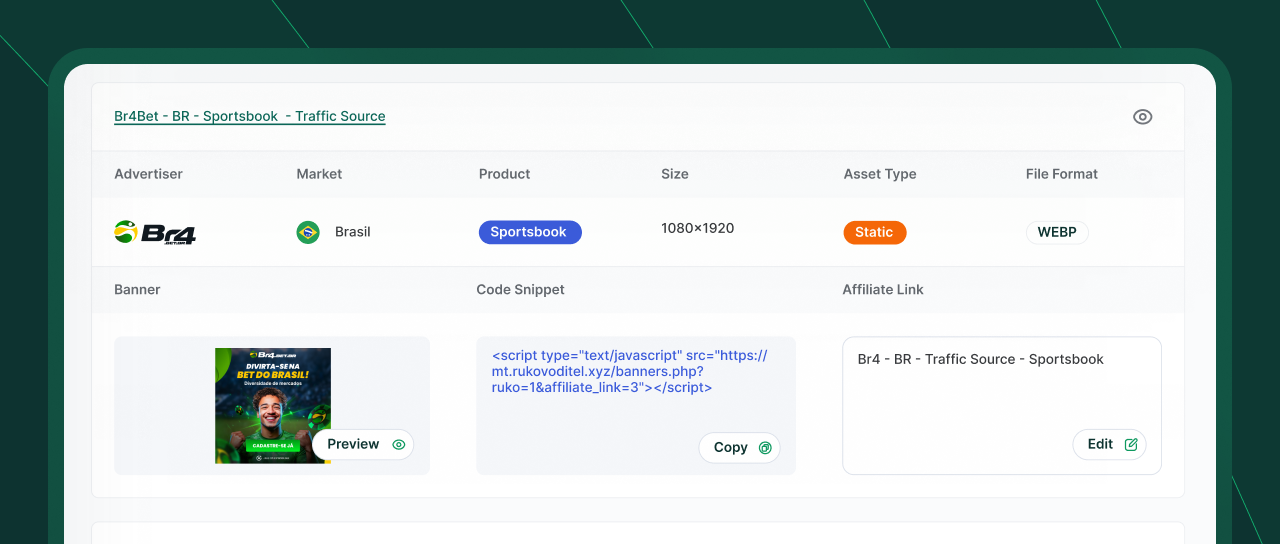
Task: Select the Static asset type badge
Action: click(875, 232)
